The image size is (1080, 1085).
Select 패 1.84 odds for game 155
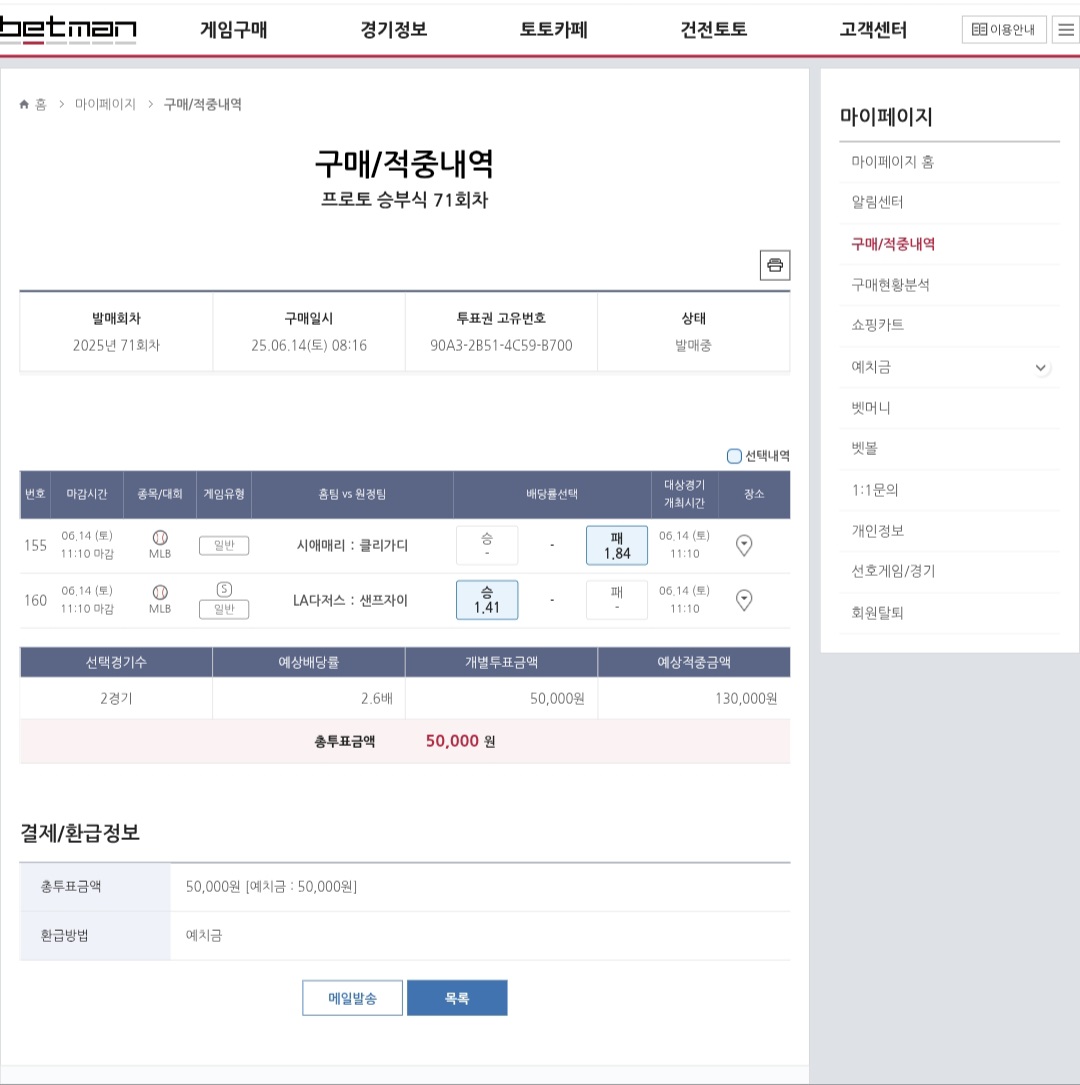coord(616,545)
